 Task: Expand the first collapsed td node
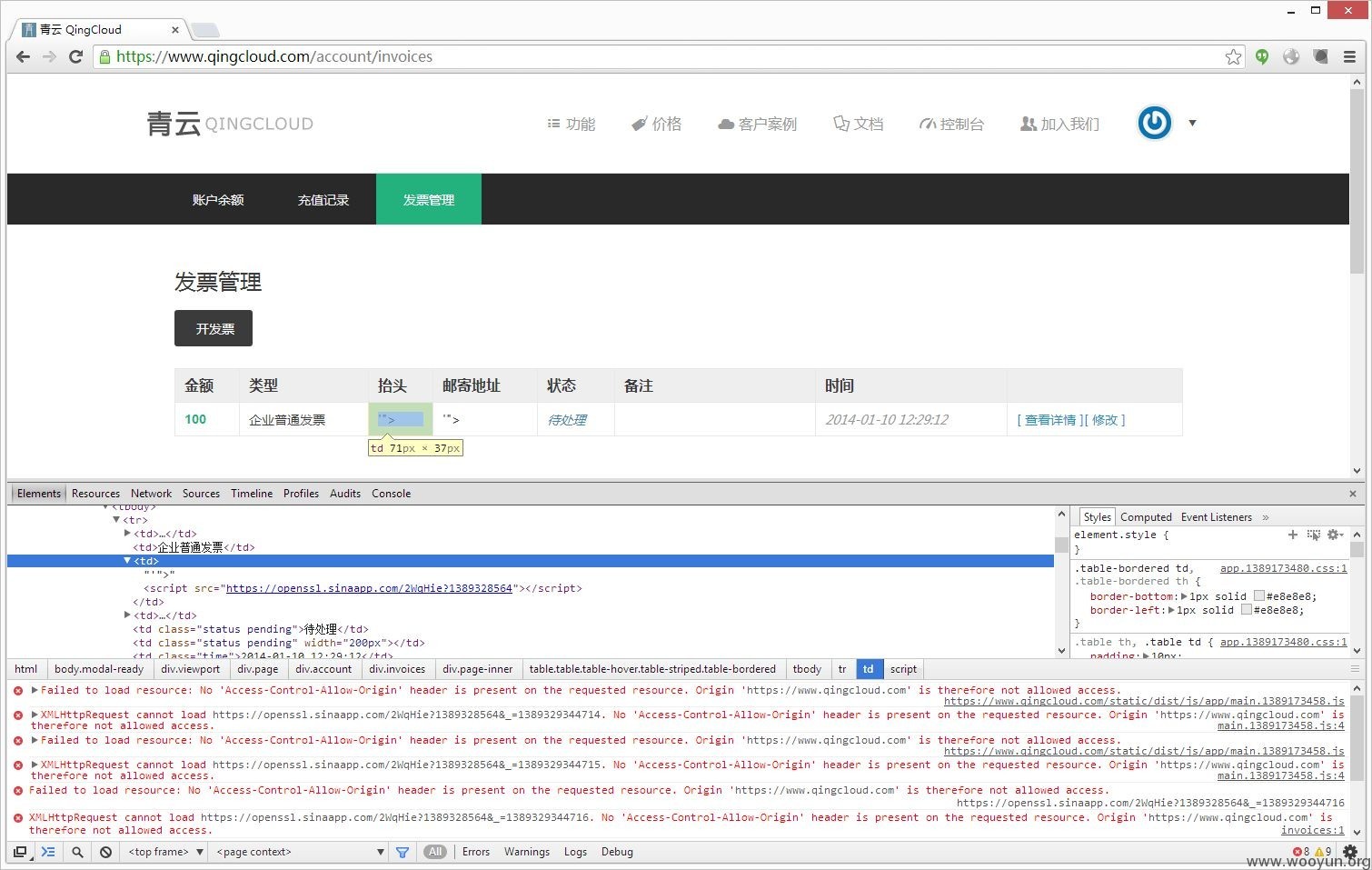pos(127,534)
